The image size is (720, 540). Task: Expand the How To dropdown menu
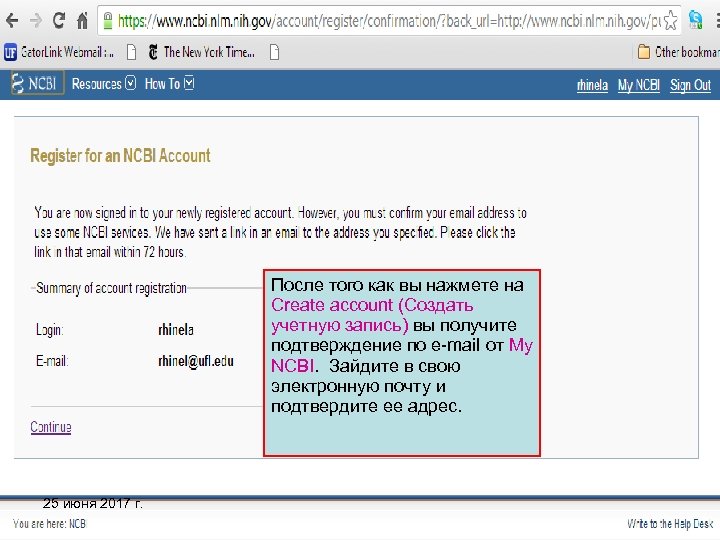169,84
